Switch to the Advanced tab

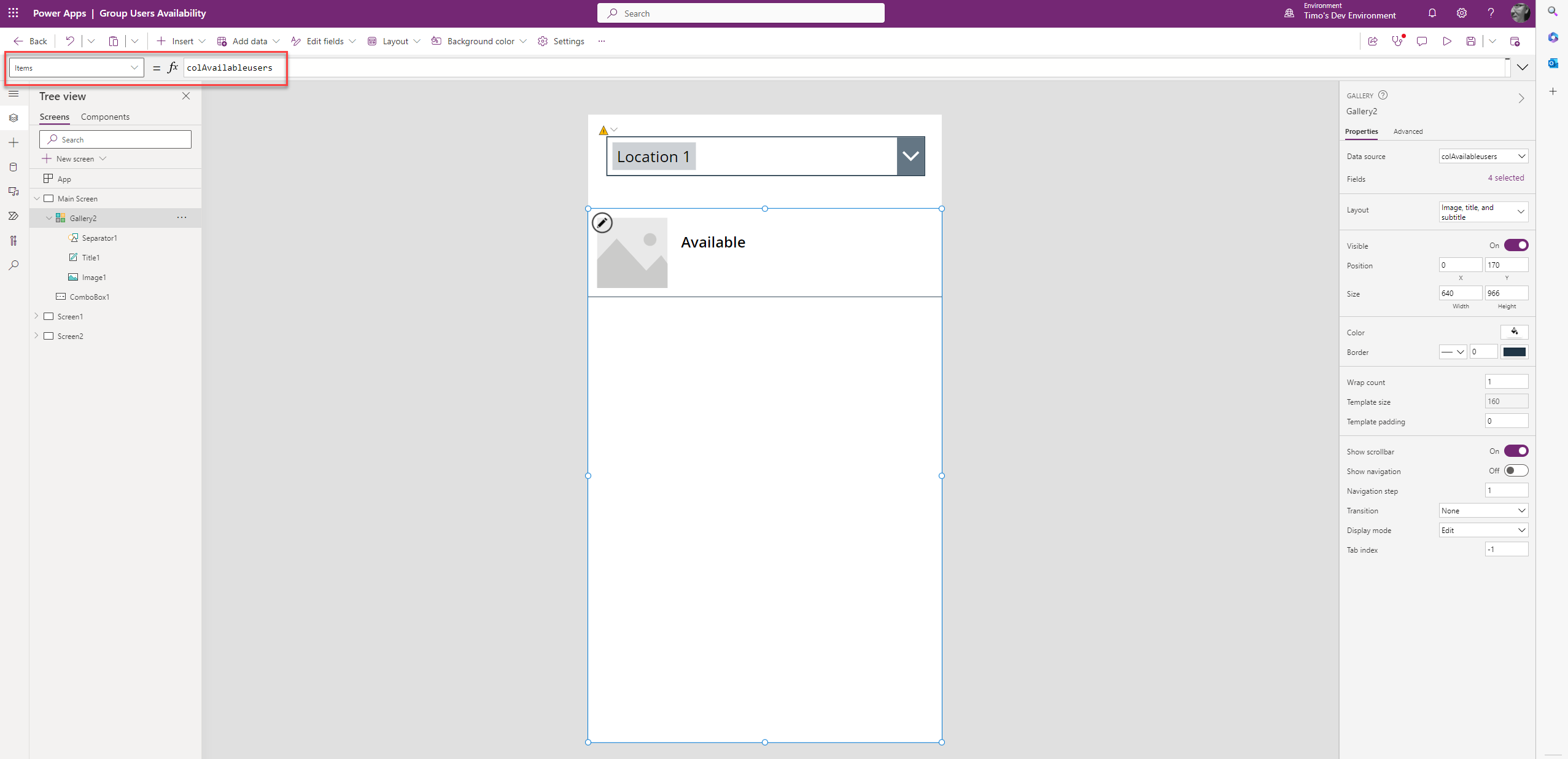coord(1408,131)
